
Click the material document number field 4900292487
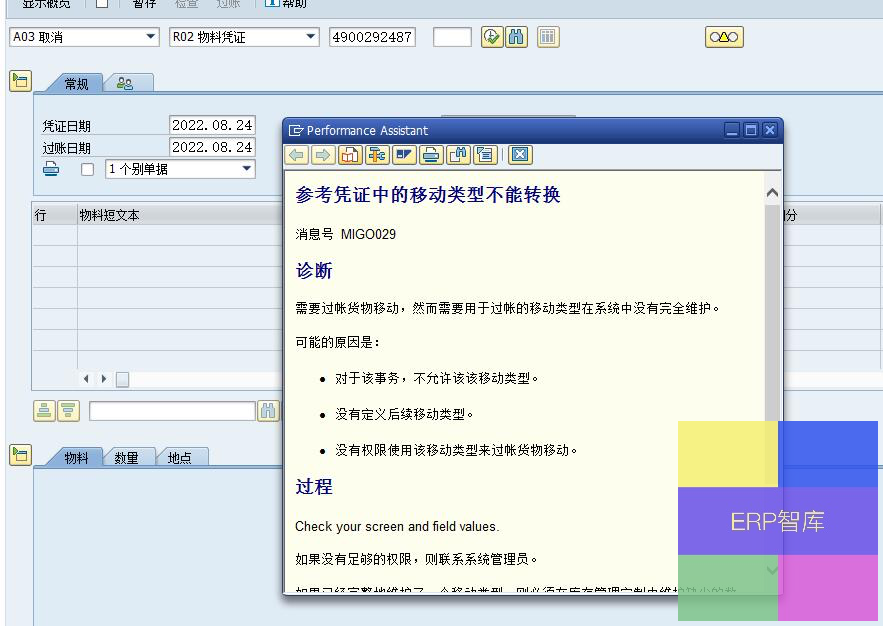[372, 37]
